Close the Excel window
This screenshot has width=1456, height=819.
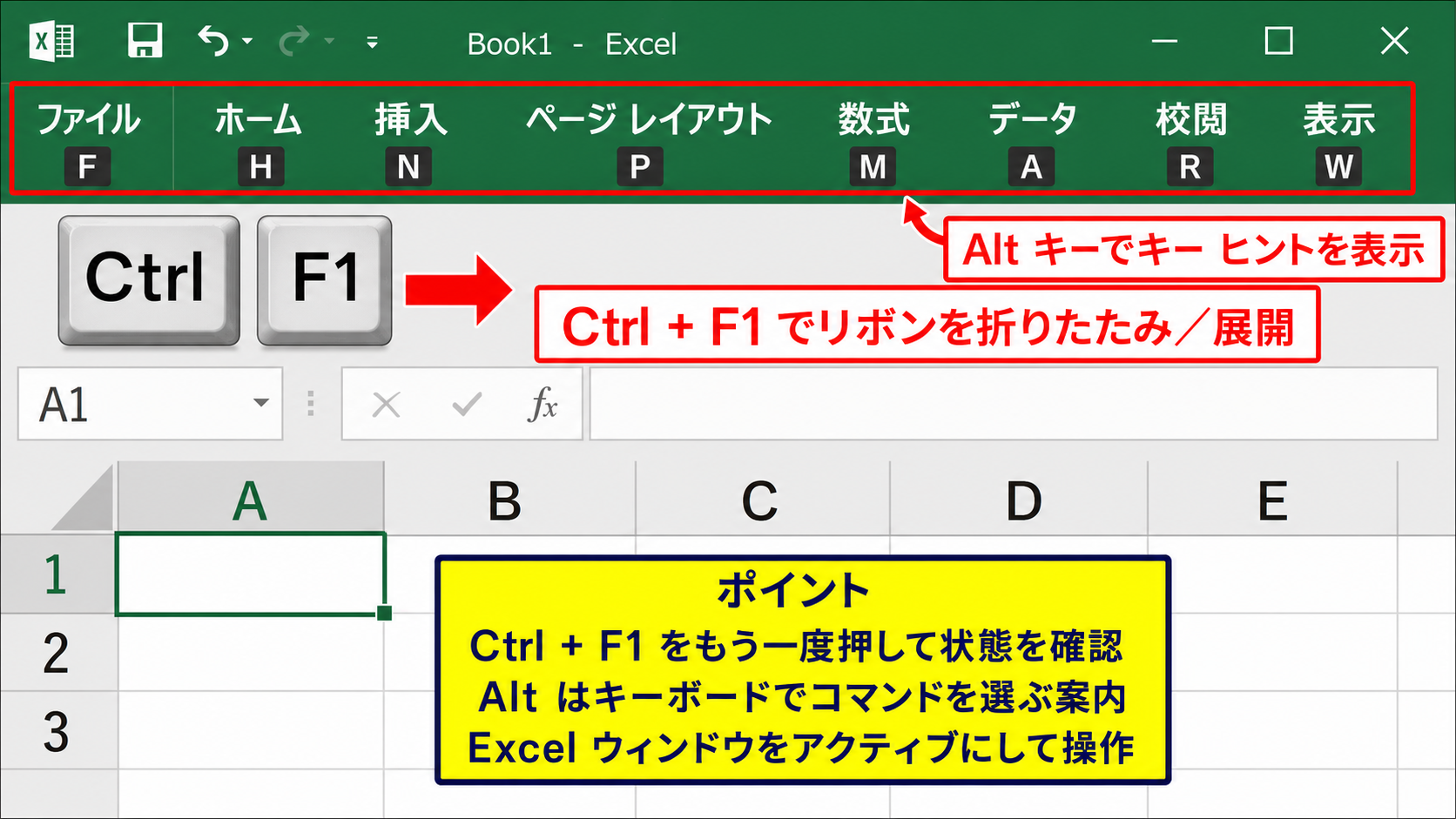pyautogui.click(x=1394, y=41)
